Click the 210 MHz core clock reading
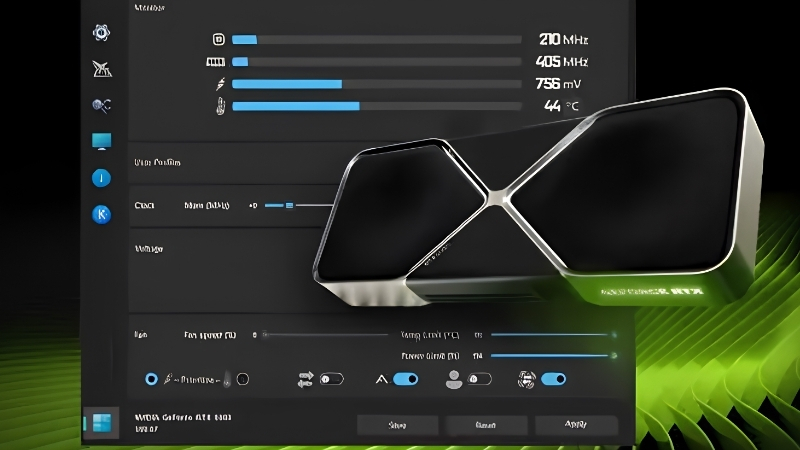This screenshot has height=450, width=800. (563, 39)
